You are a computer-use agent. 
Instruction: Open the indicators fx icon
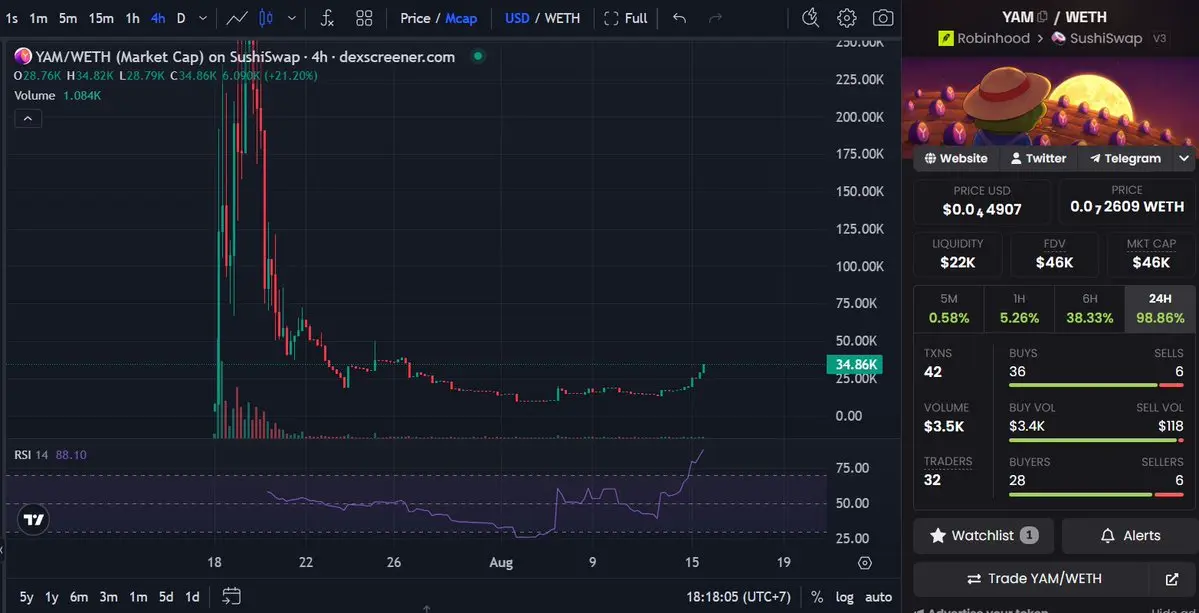click(x=327, y=18)
